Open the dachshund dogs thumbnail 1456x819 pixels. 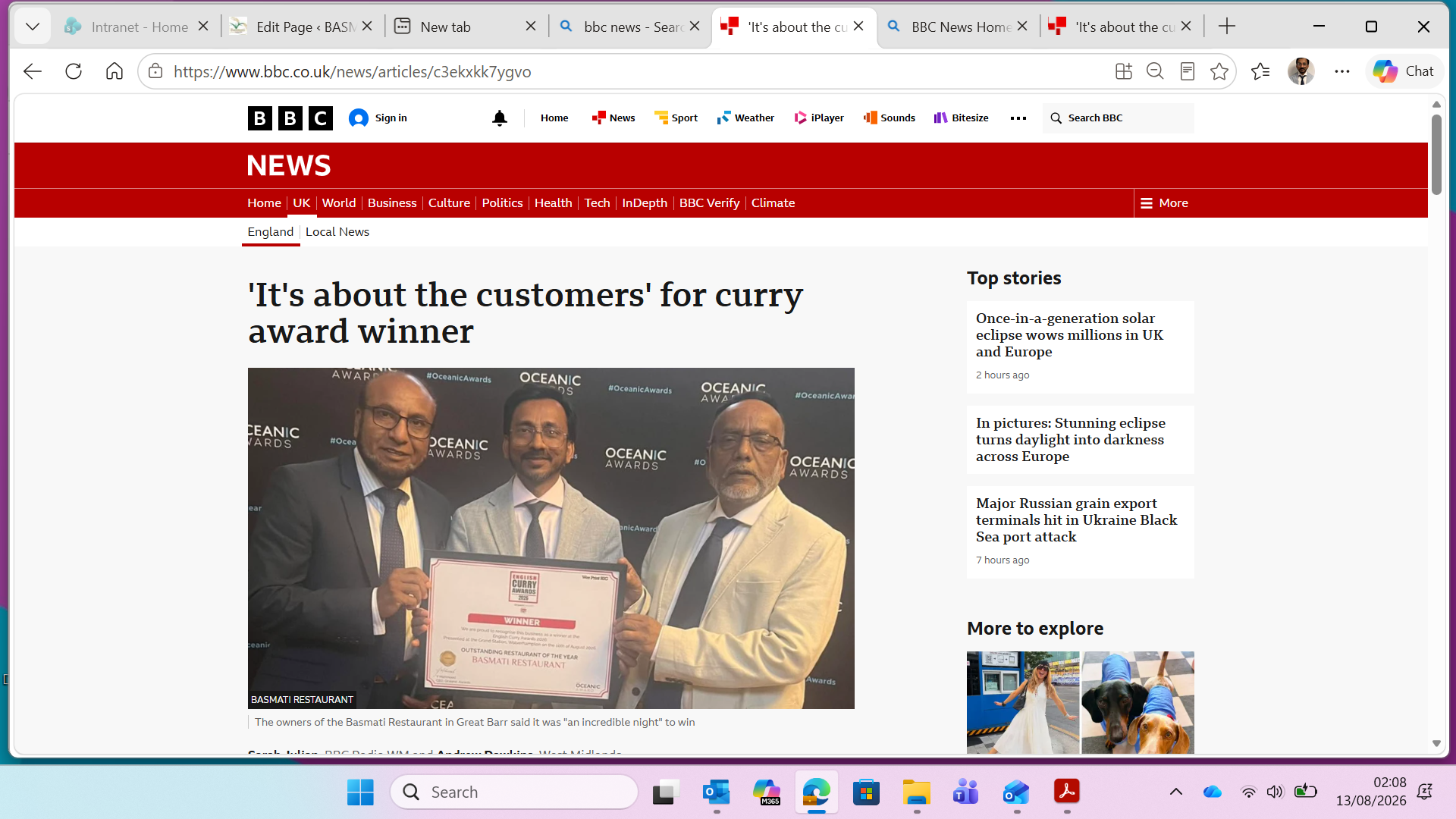click(x=1137, y=702)
